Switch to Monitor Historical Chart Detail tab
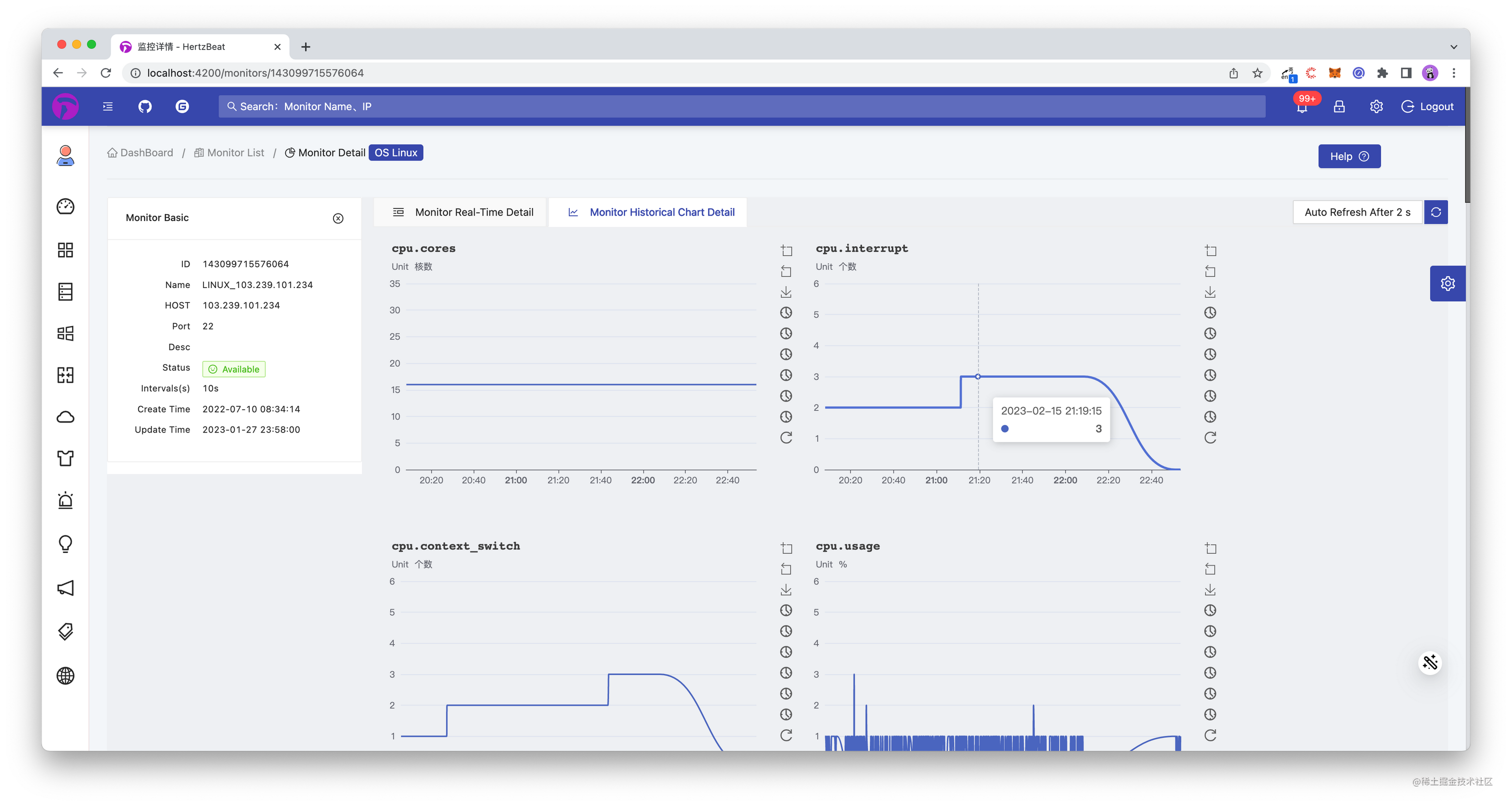 click(648, 212)
